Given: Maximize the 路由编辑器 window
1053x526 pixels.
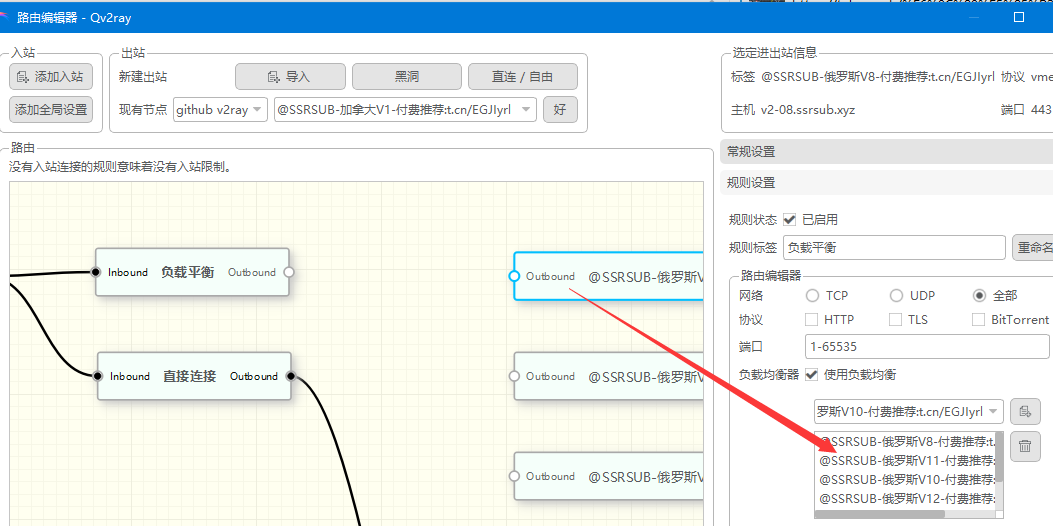Looking at the screenshot, I should click(1019, 17).
